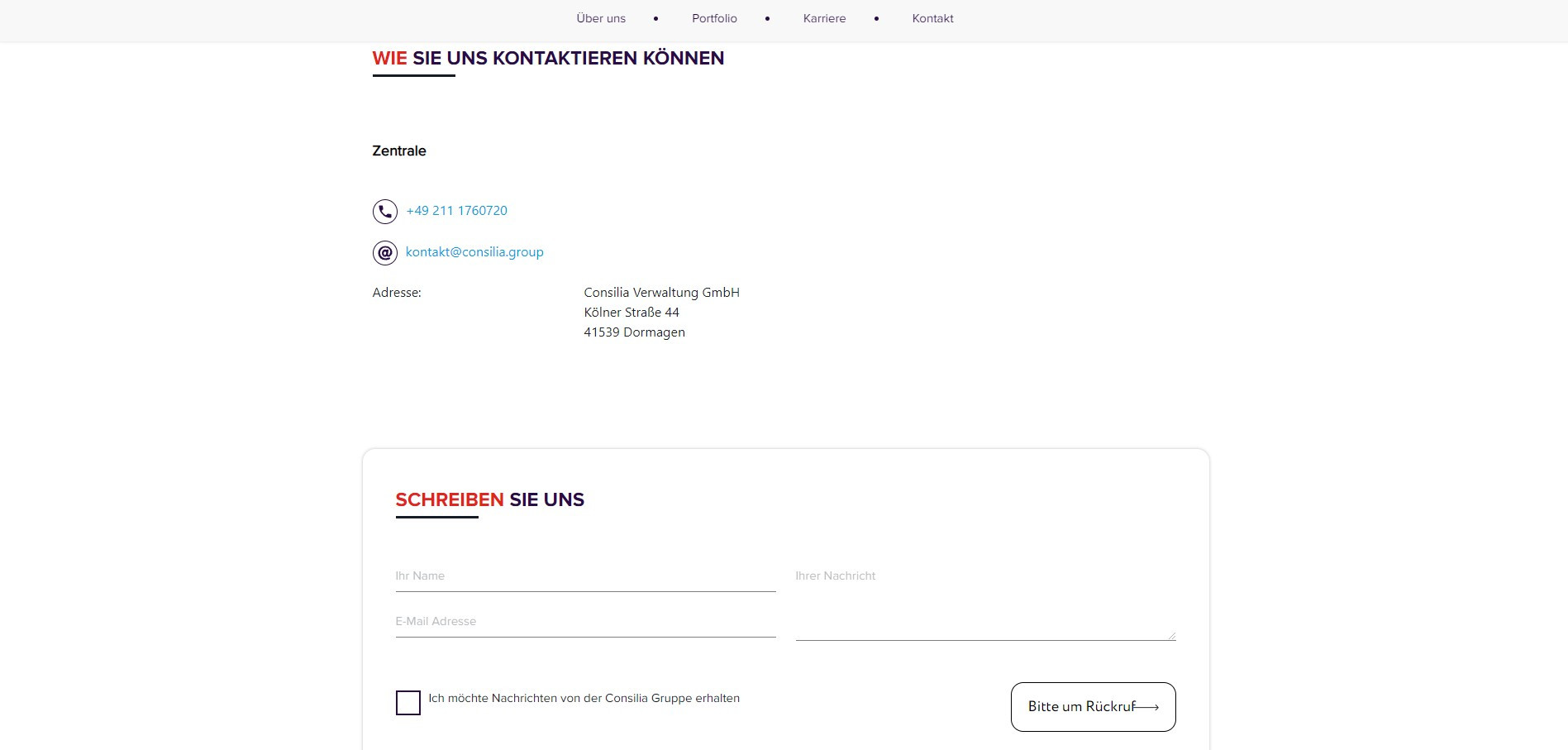Click the 'Wie Sie uns kontaktieren können' heading

(548, 59)
